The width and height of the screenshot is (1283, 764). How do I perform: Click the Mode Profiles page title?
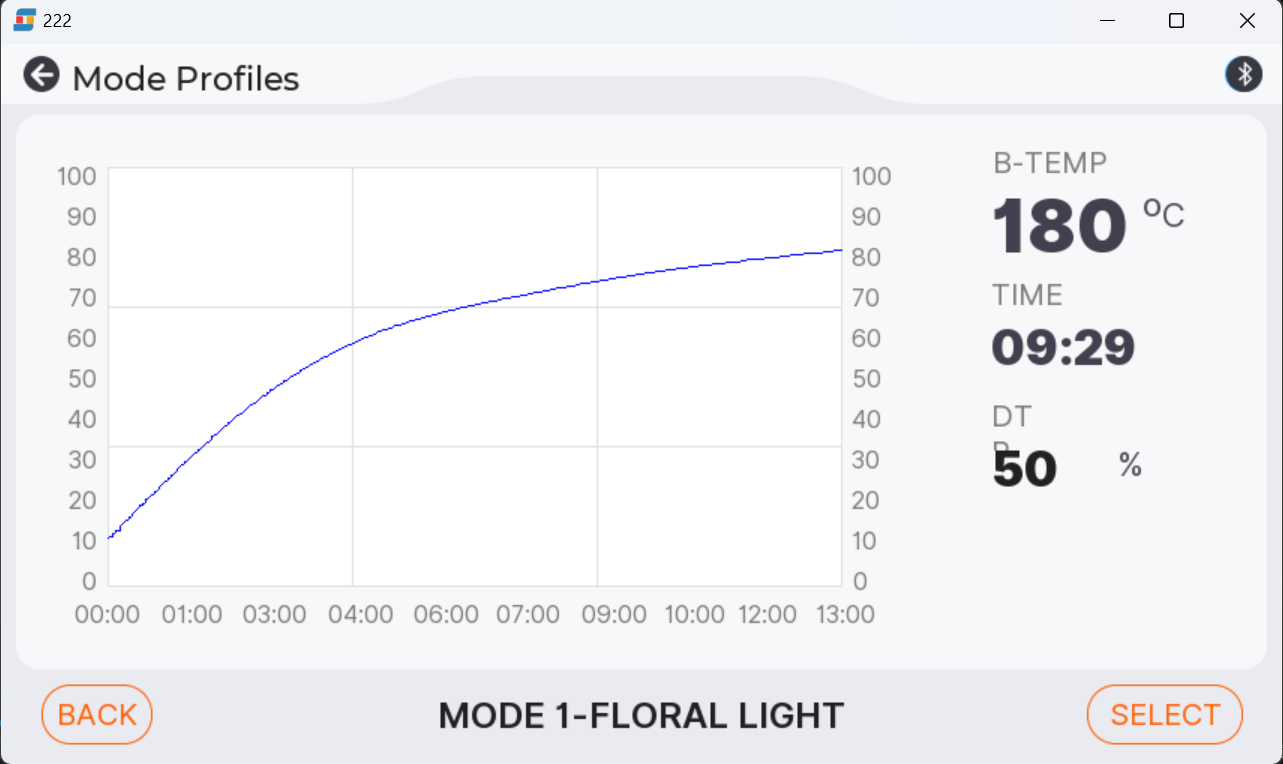coord(186,78)
